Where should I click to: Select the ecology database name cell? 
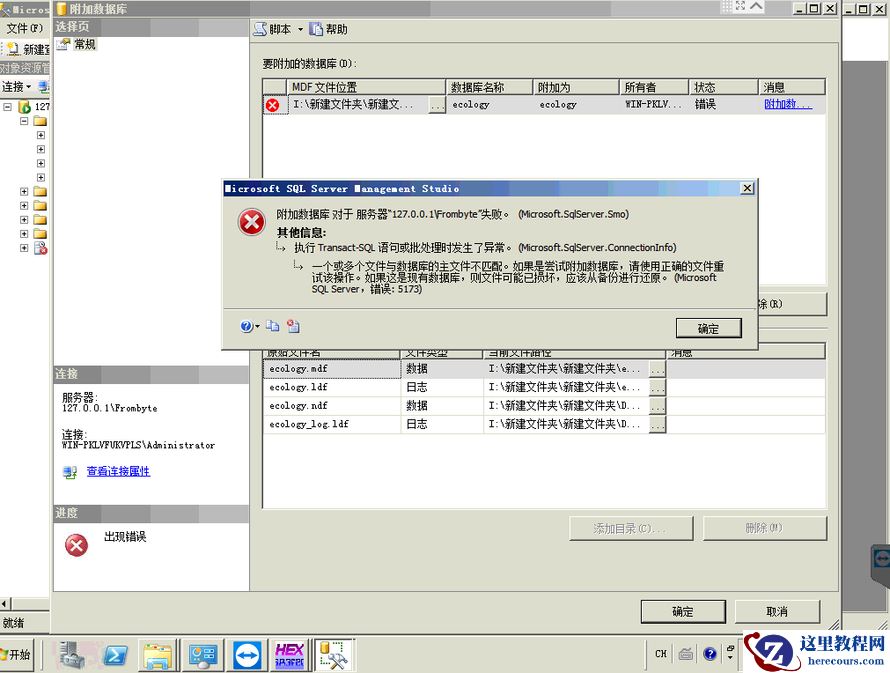coord(489,104)
